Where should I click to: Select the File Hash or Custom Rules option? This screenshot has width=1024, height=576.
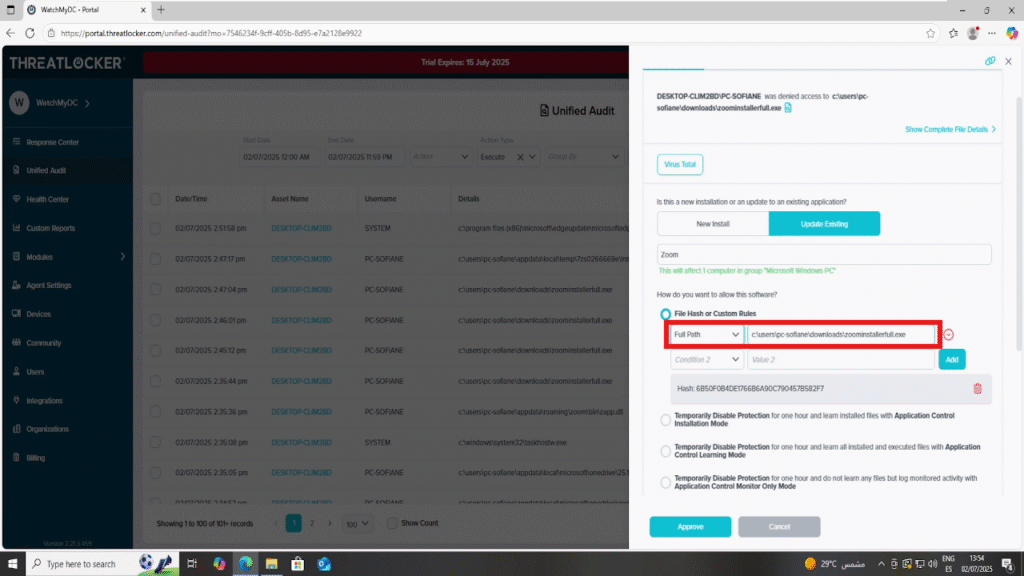pyautogui.click(x=665, y=314)
